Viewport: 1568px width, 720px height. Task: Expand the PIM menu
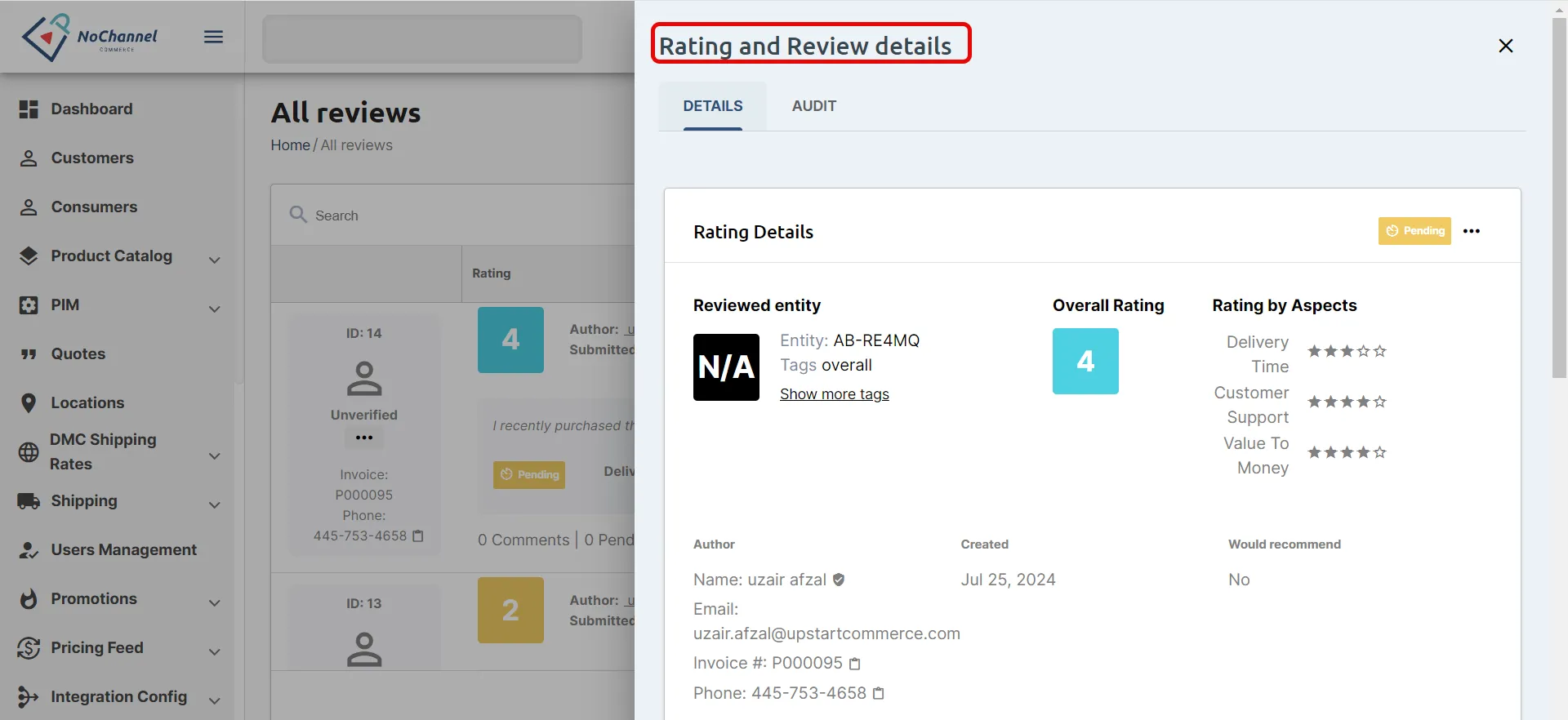pos(215,309)
